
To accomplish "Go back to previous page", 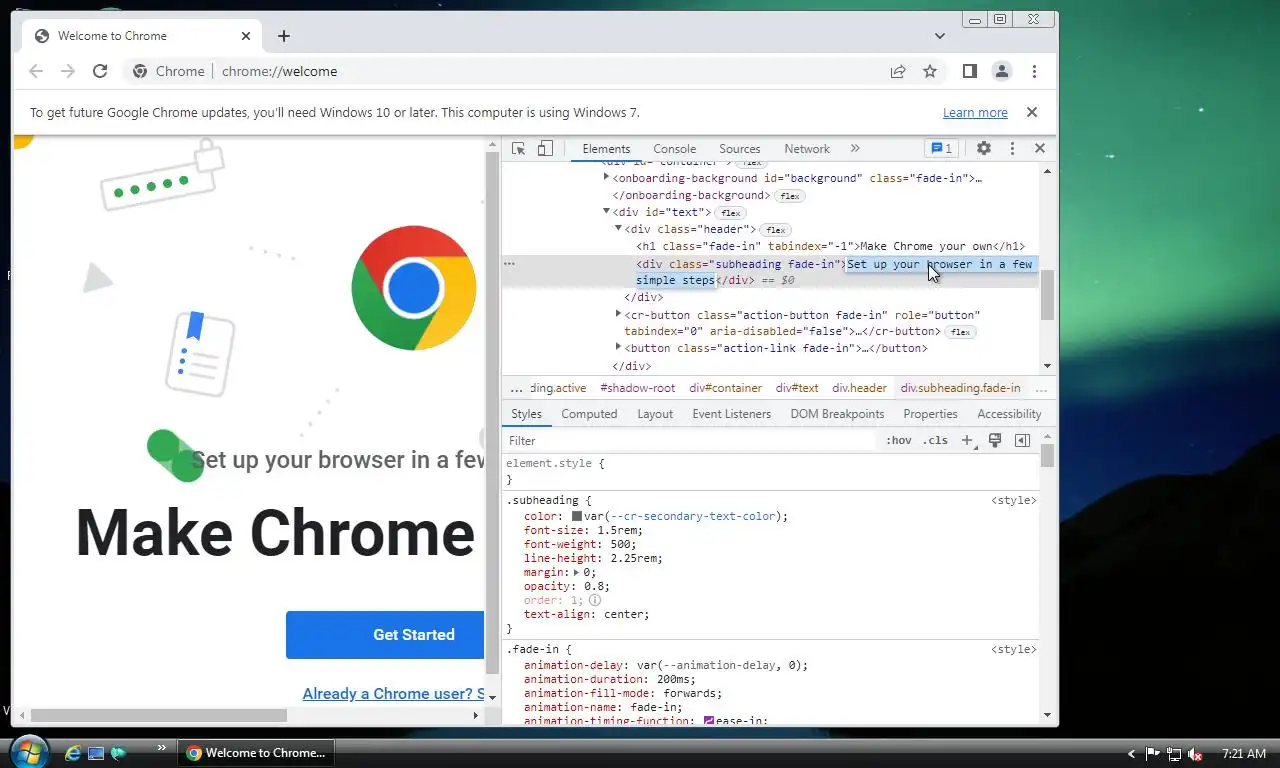I will coord(36,71).
